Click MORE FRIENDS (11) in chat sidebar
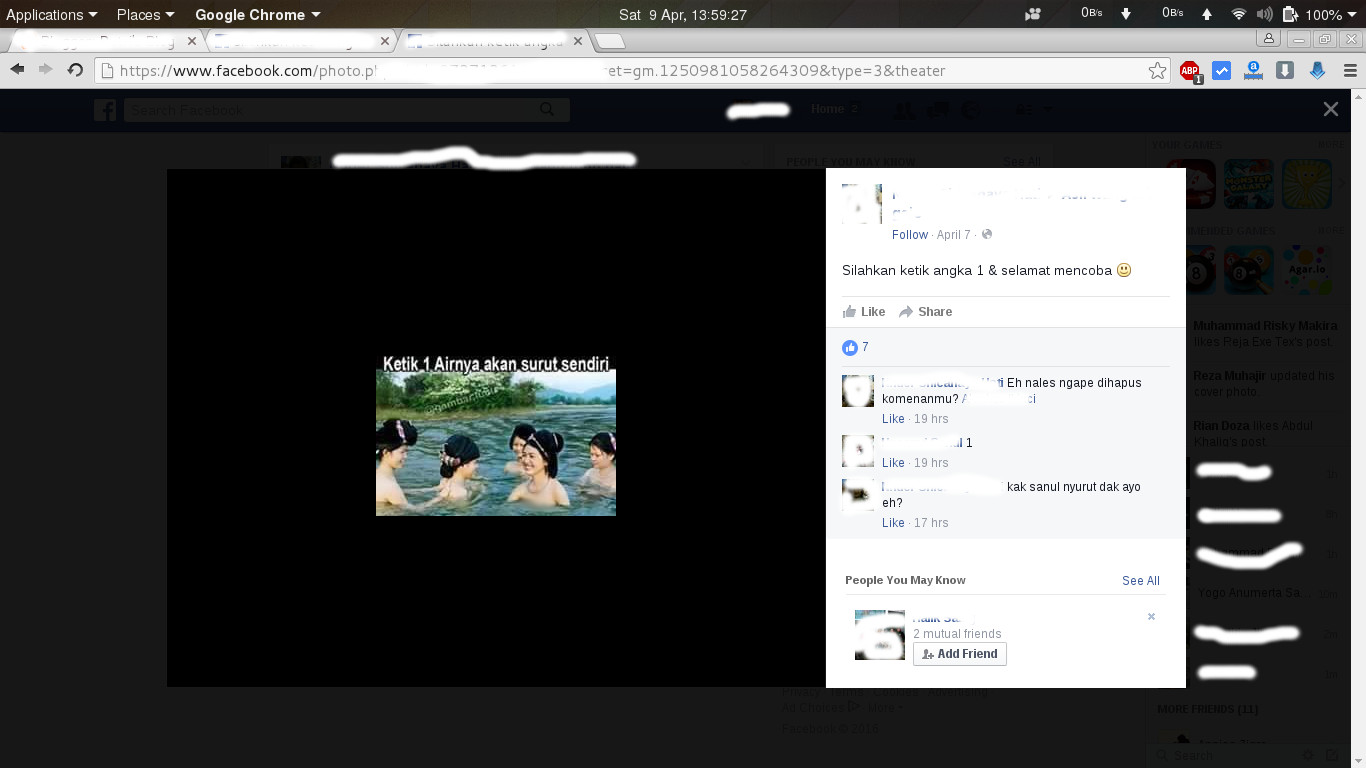Image resolution: width=1366 pixels, height=768 pixels. [1207, 709]
